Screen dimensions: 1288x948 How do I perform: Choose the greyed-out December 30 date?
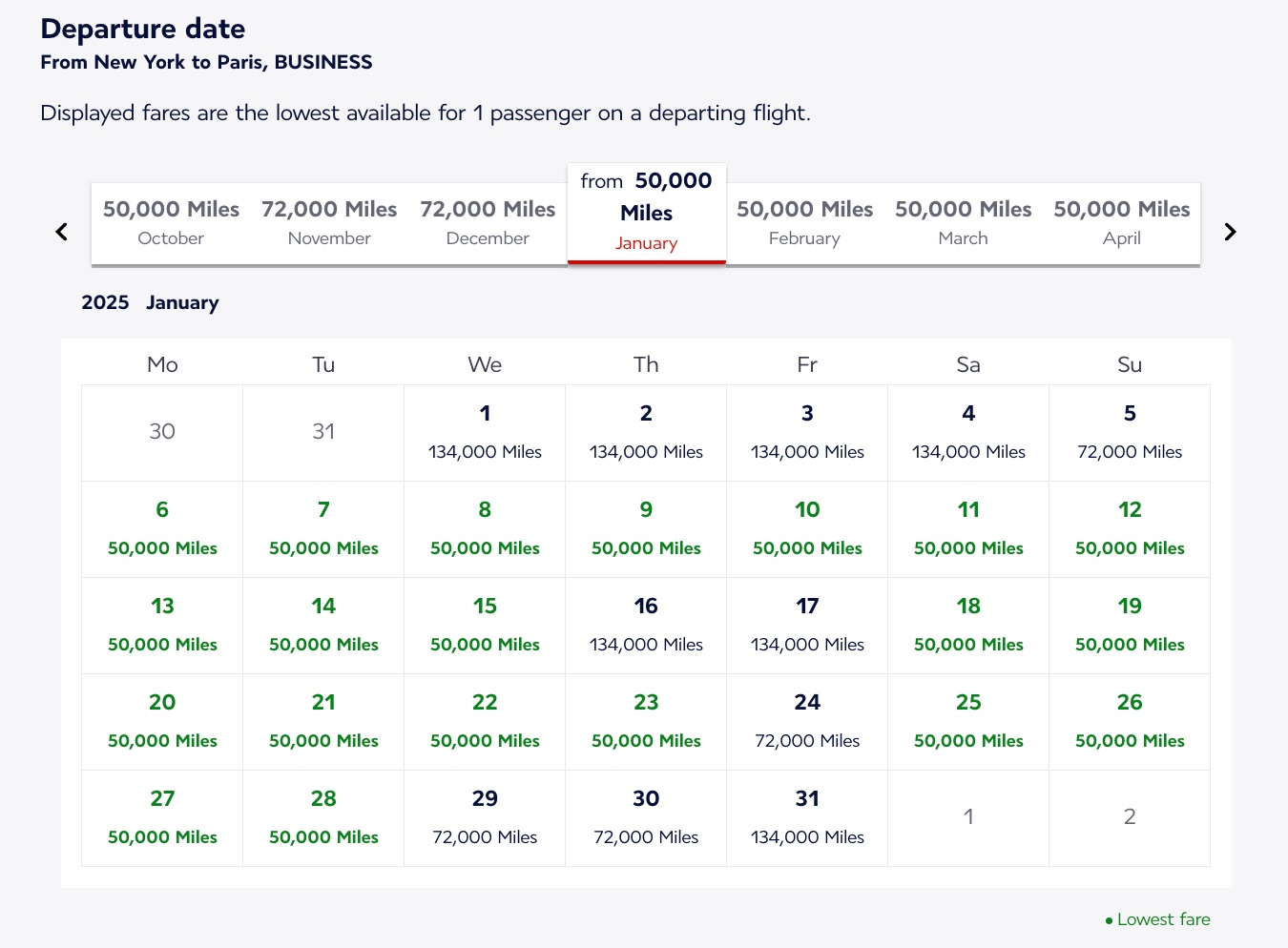[x=162, y=432]
